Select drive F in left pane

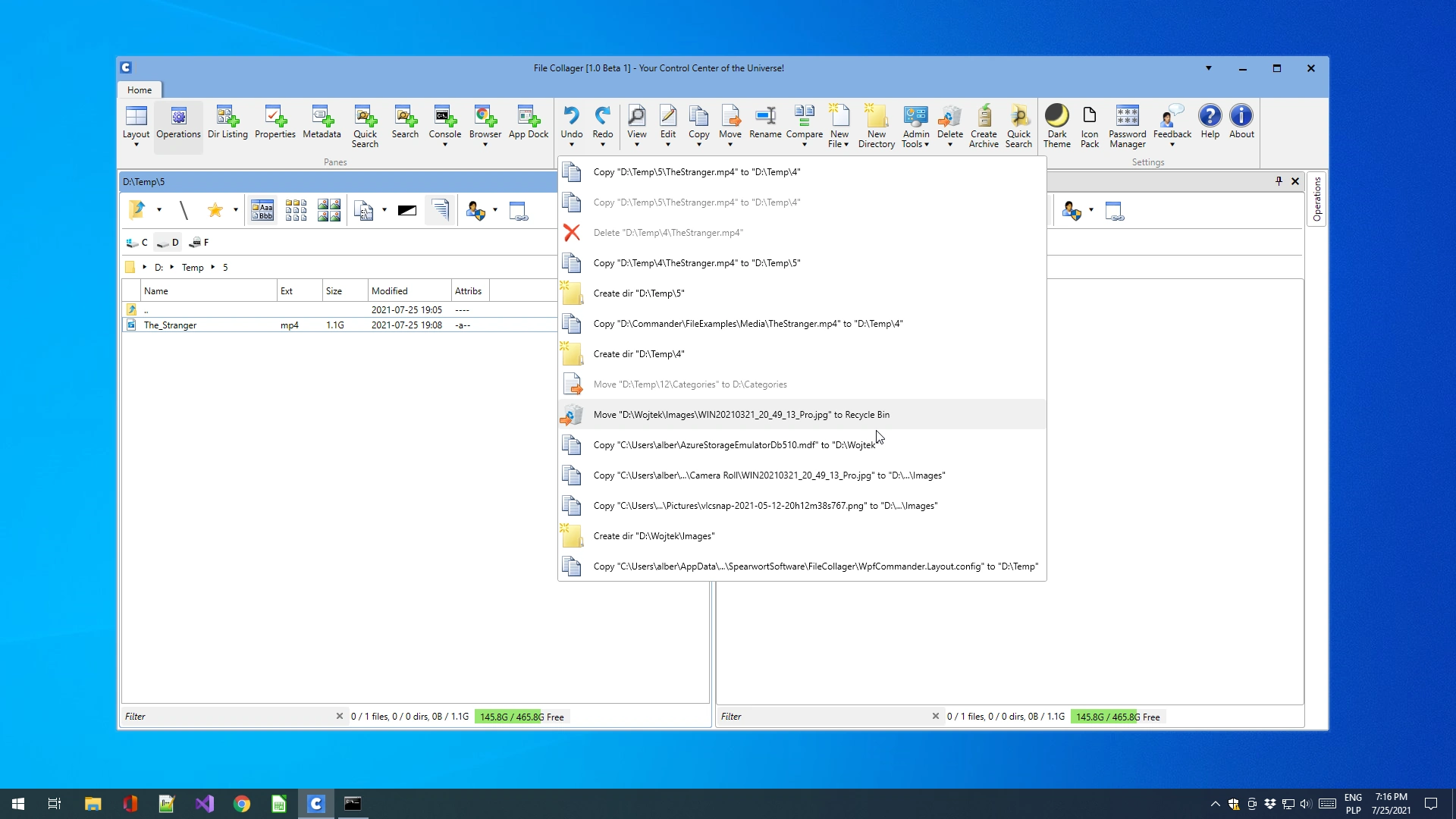click(198, 243)
